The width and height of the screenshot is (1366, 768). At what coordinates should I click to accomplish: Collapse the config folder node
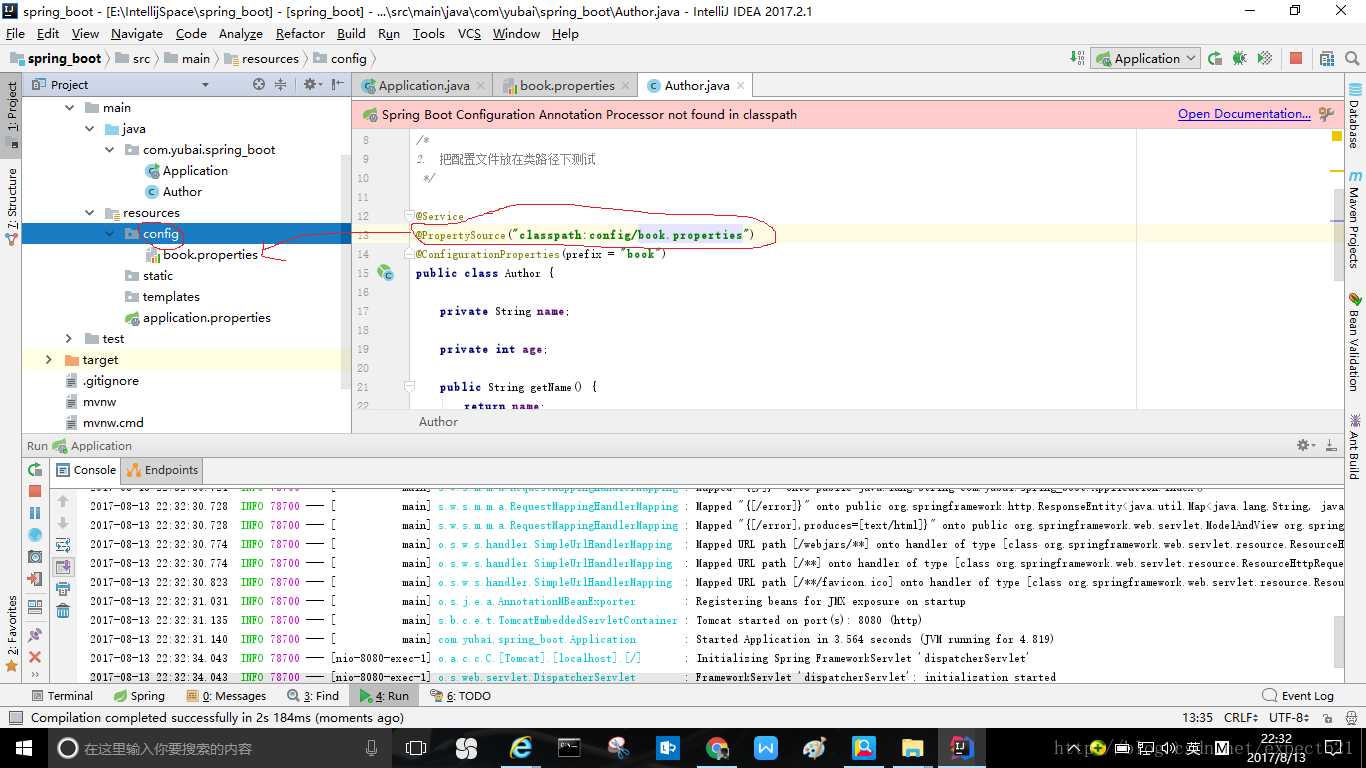click(x=110, y=234)
